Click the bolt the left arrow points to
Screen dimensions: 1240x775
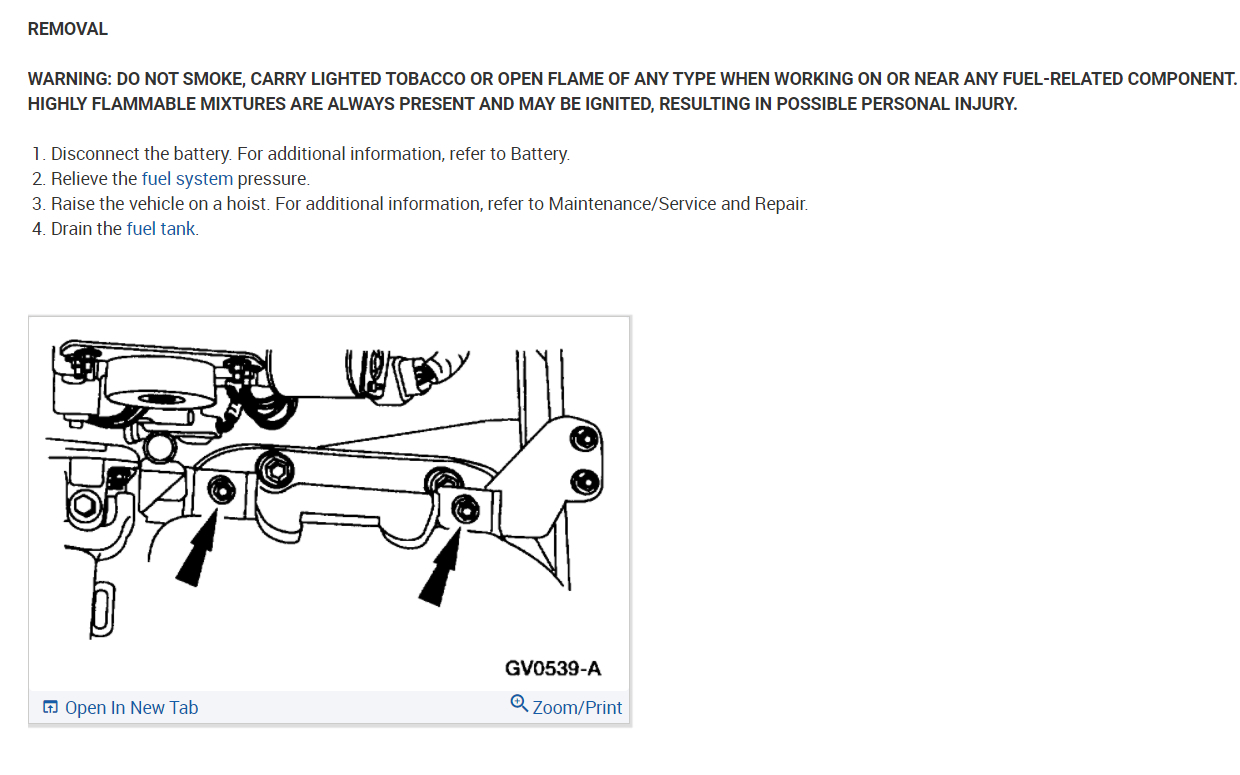click(x=222, y=489)
